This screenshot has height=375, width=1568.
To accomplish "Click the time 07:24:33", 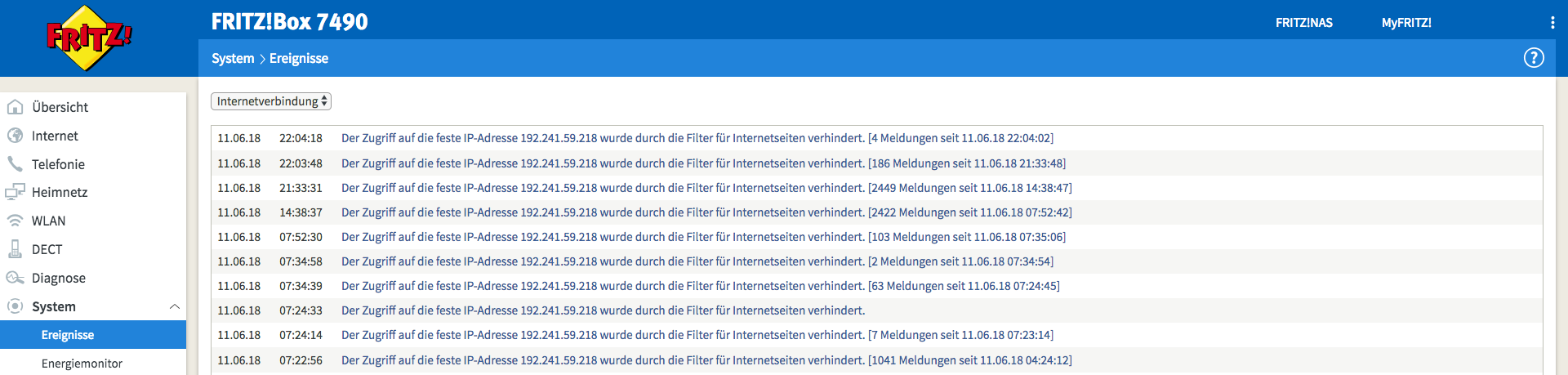I will (301, 310).
